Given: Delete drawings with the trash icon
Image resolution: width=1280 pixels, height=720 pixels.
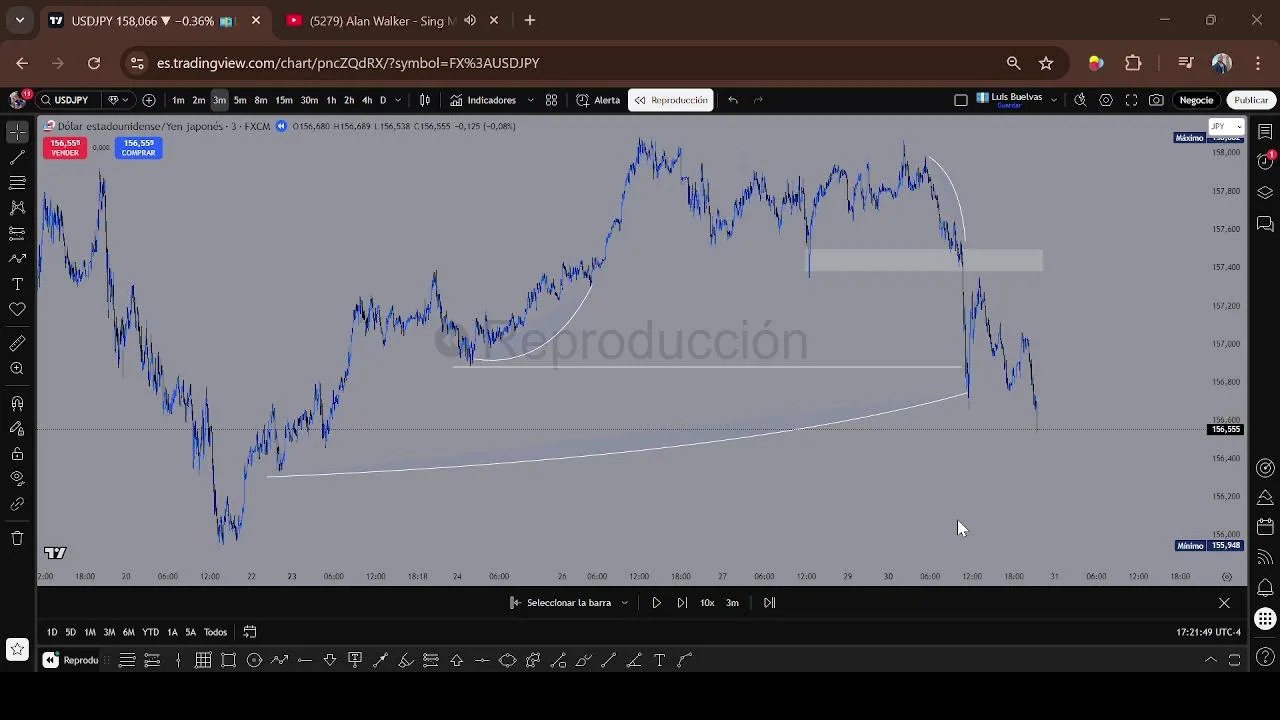Looking at the screenshot, I should (x=17, y=538).
